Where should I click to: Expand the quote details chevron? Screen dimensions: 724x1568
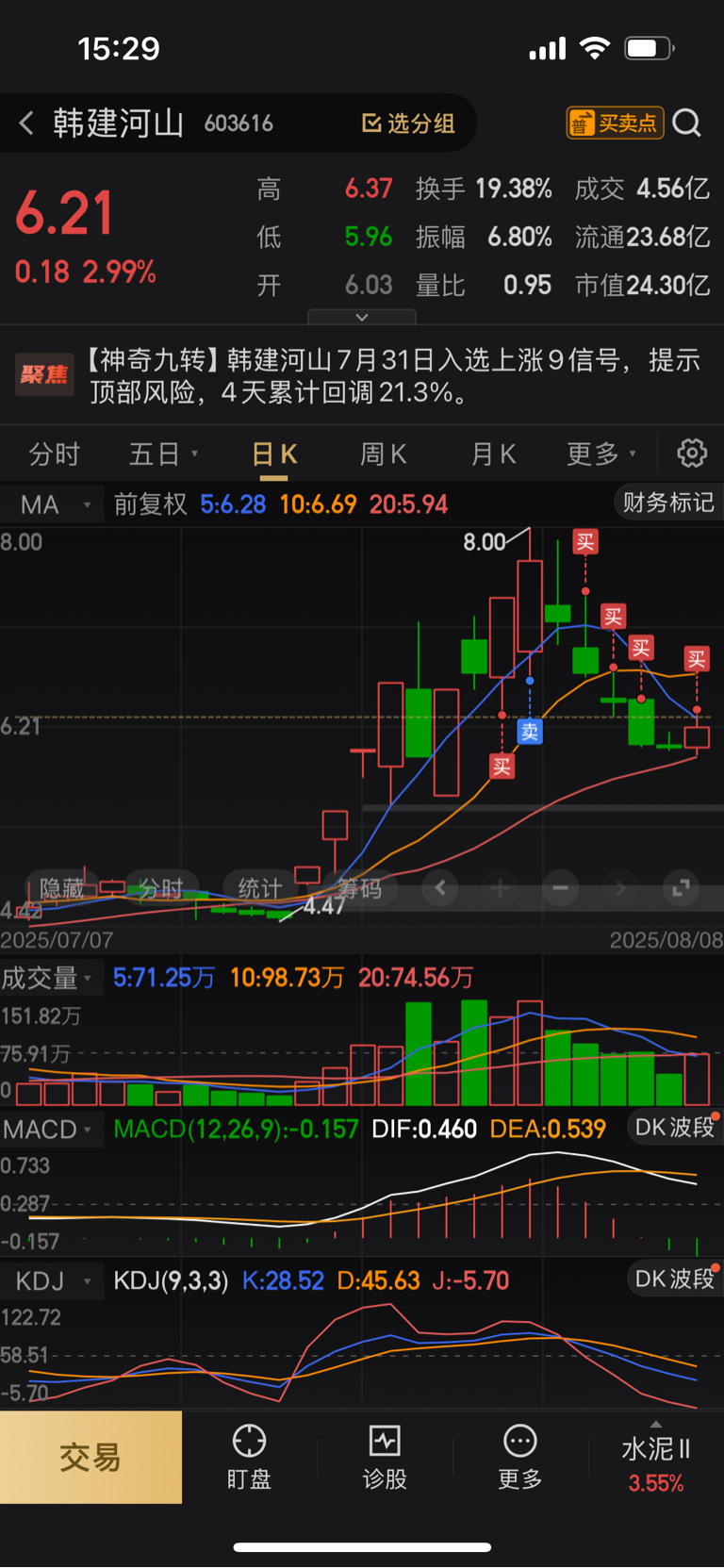pos(362,317)
